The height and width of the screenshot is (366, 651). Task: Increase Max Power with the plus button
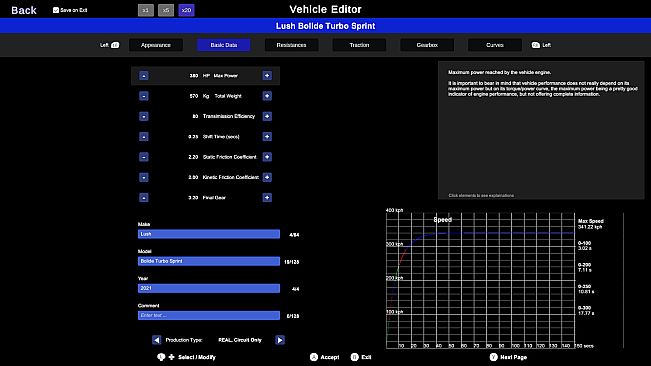[267, 76]
